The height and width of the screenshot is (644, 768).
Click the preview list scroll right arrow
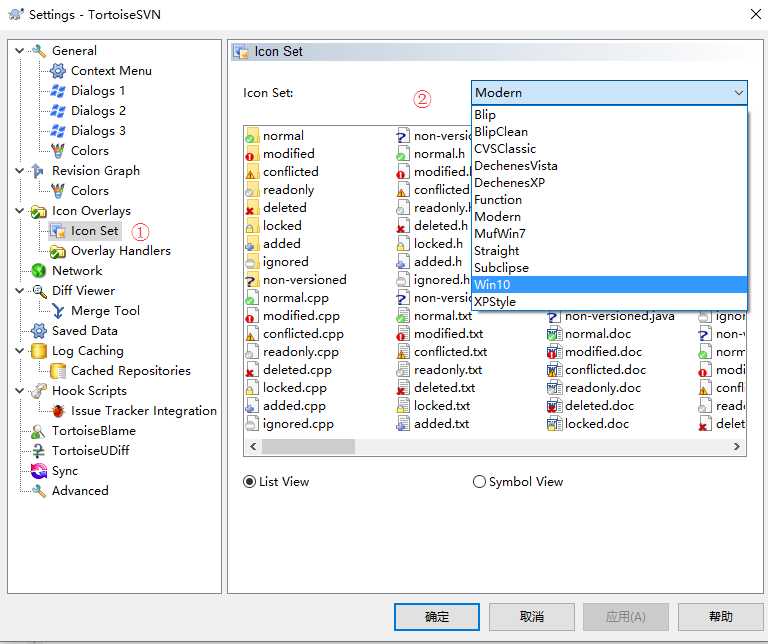737,447
